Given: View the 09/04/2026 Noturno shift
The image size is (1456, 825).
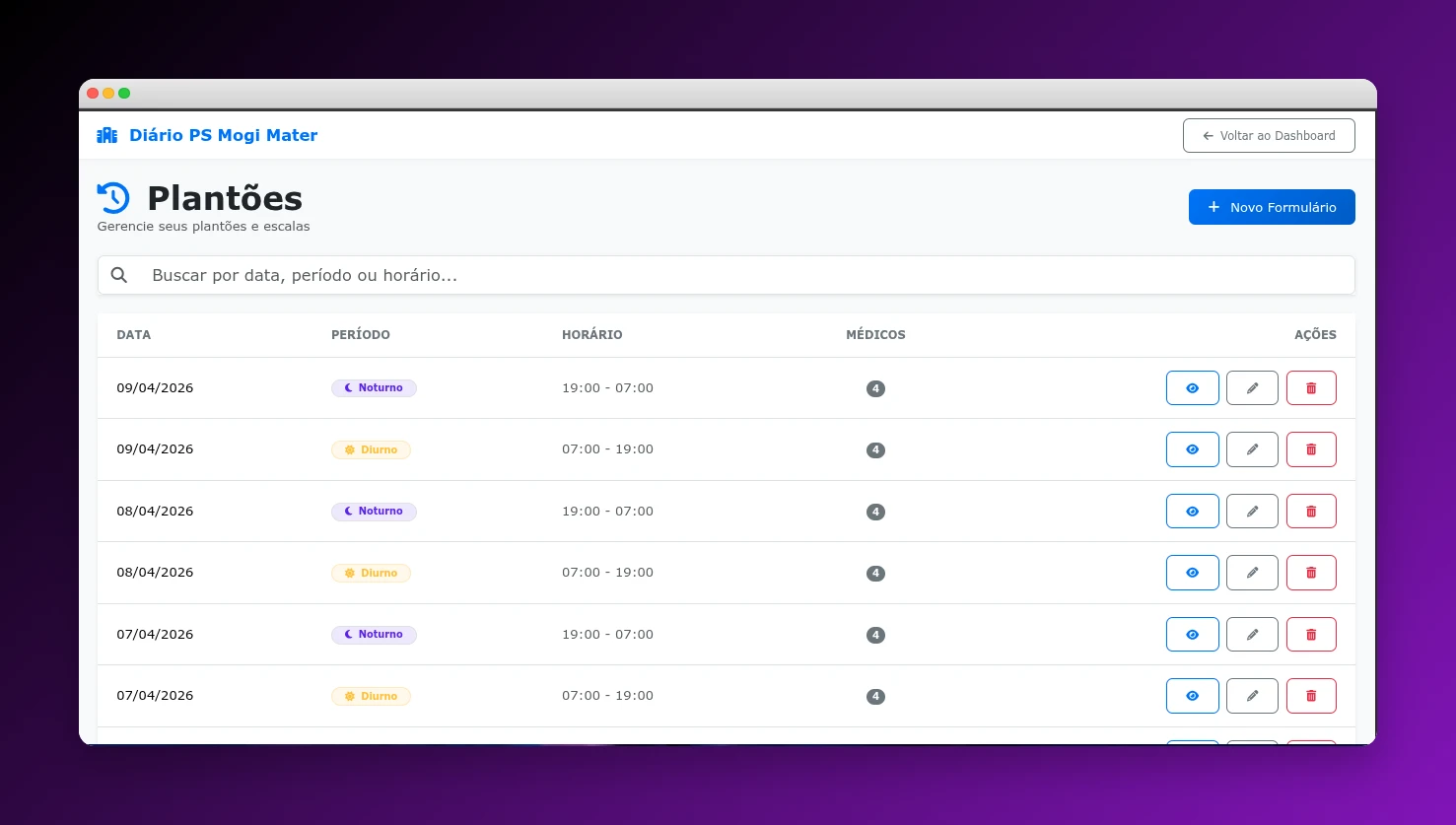Looking at the screenshot, I should (1192, 388).
